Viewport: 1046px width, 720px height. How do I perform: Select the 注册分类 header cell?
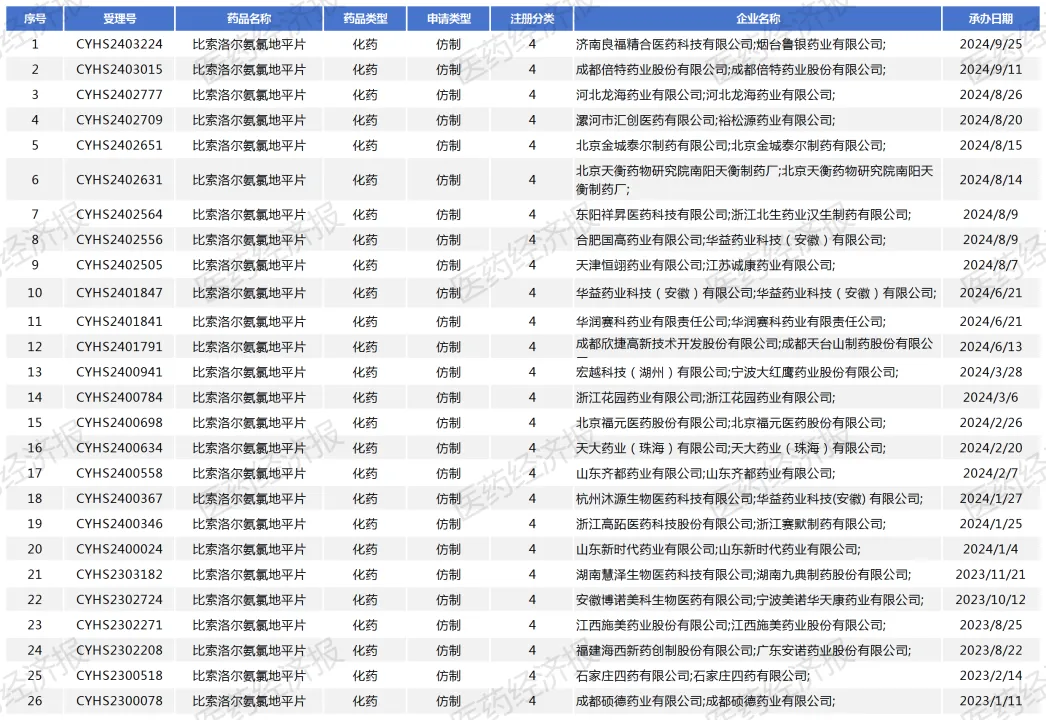click(x=531, y=18)
